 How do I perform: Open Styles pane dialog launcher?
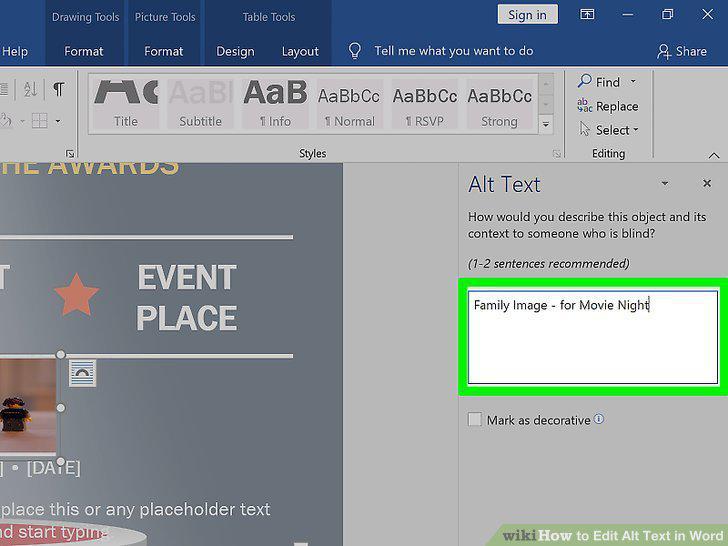click(x=557, y=154)
